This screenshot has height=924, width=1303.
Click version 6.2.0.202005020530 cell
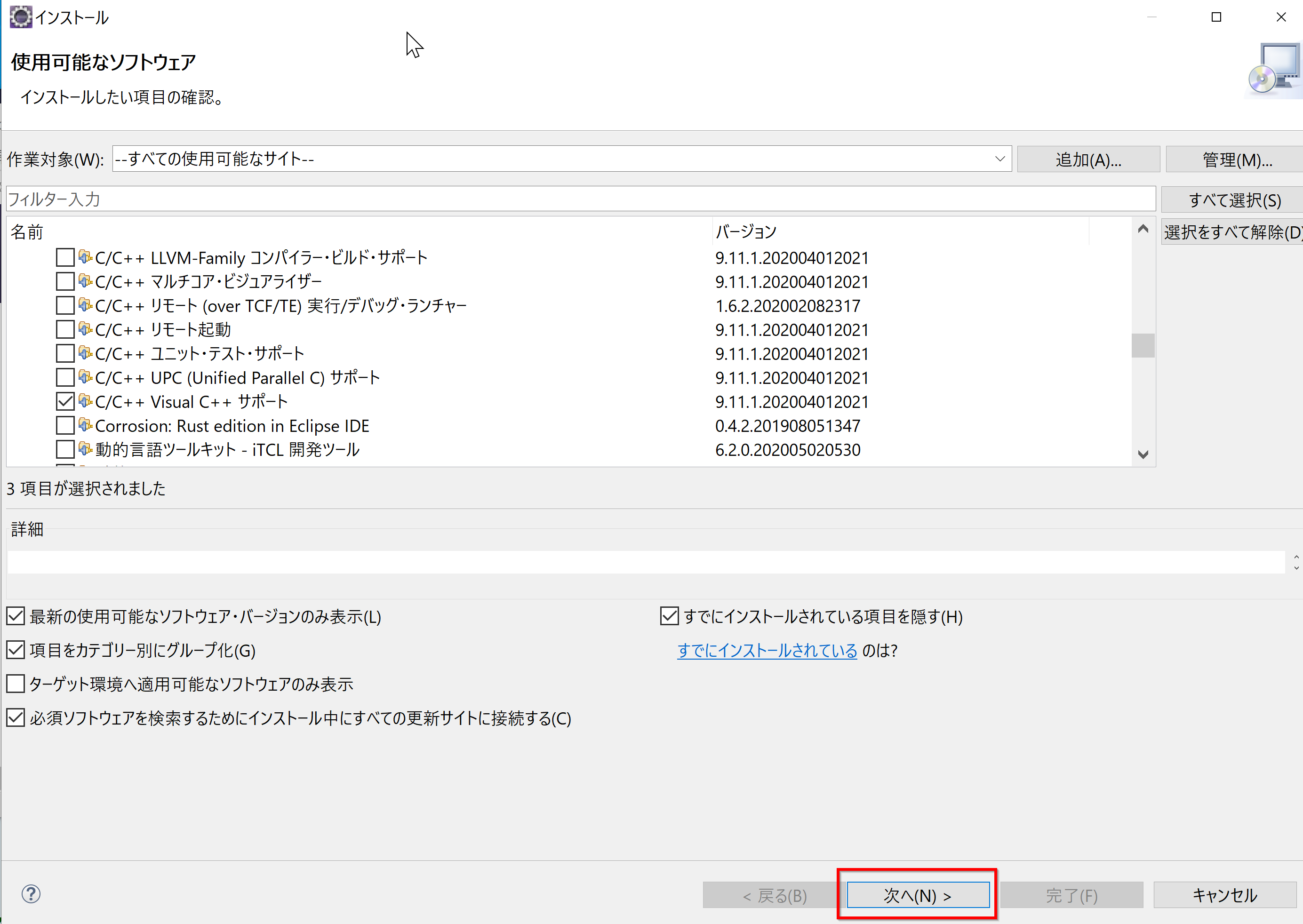pyautogui.click(x=787, y=450)
